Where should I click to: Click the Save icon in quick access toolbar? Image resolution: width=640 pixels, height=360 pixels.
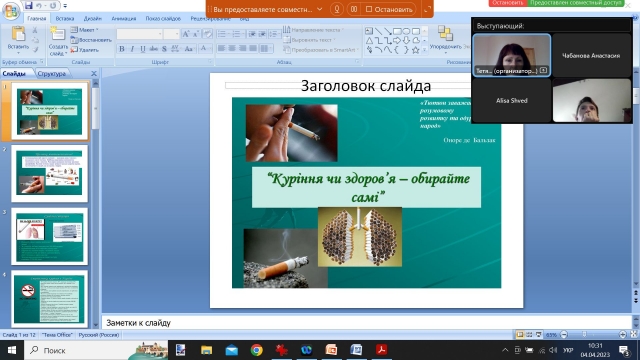click(x=28, y=5)
